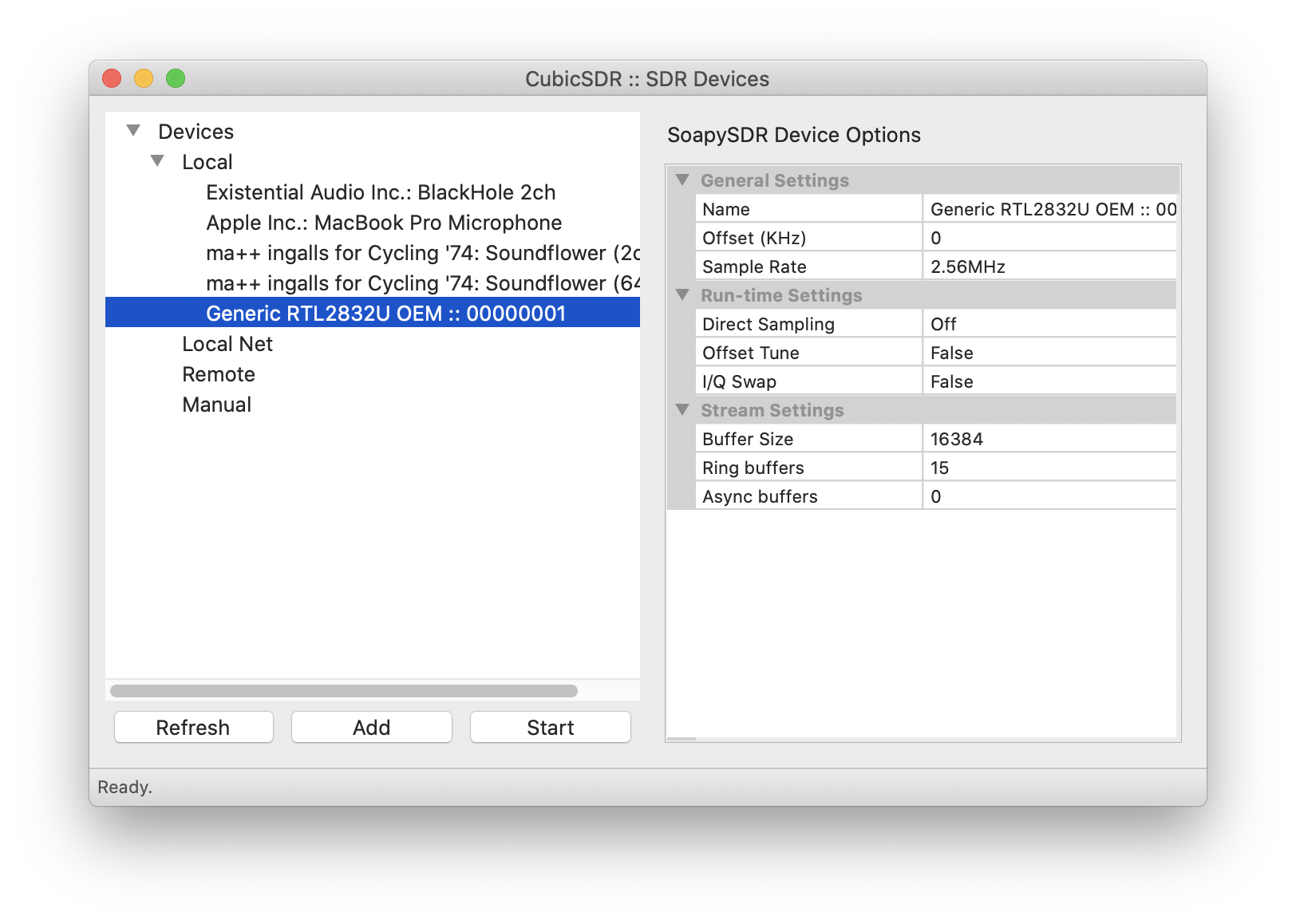The height and width of the screenshot is (924, 1296).
Task: Select the Manual tree item
Action: click(216, 405)
